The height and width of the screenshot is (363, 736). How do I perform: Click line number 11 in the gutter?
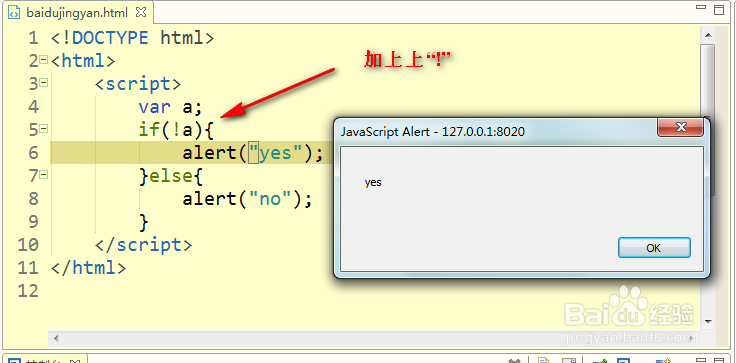(x=28, y=268)
